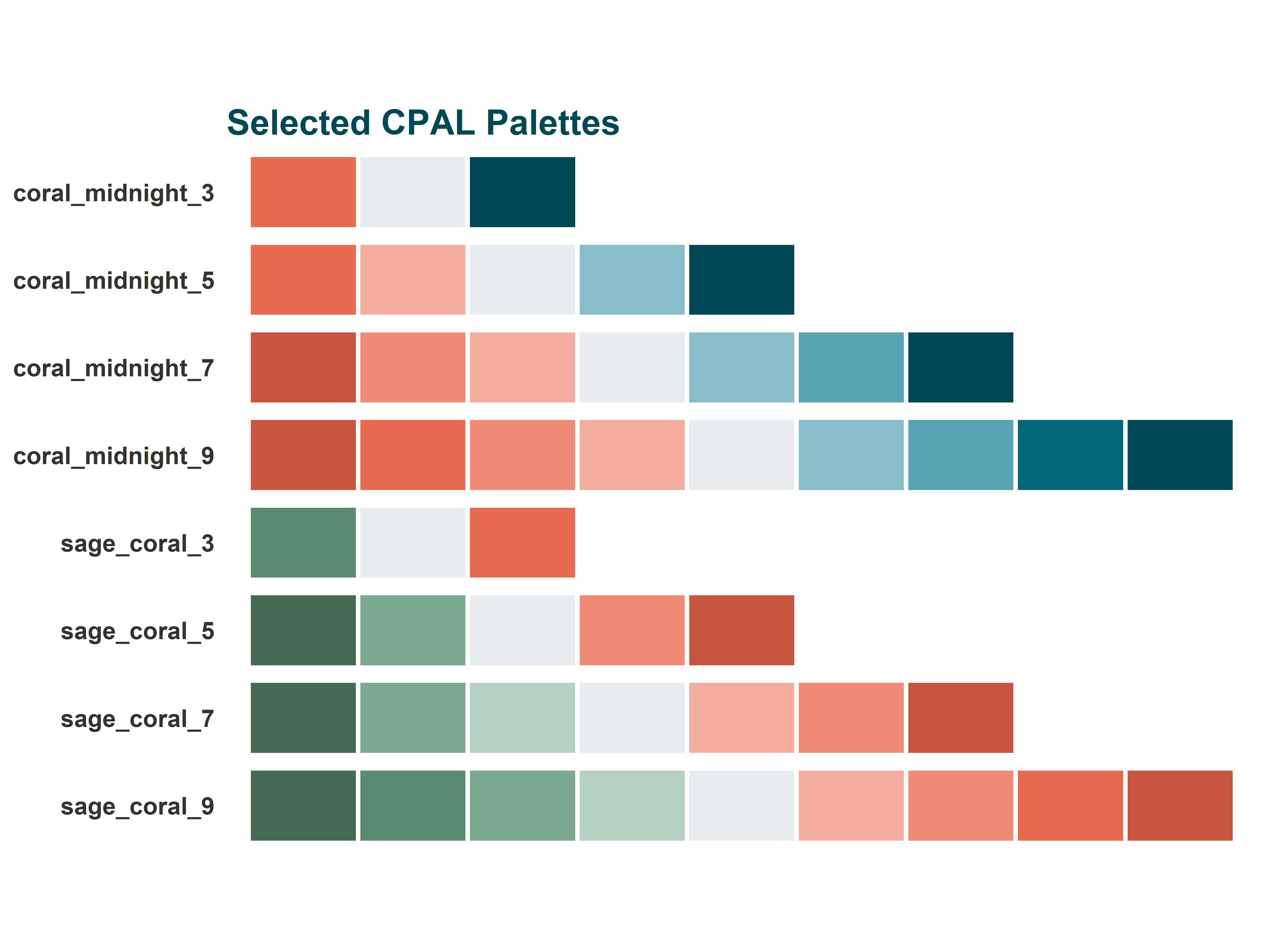This screenshot has width=1270, height=952.
Task: Select the sage green swatch in sage_coral_3
Action: click(303, 543)
